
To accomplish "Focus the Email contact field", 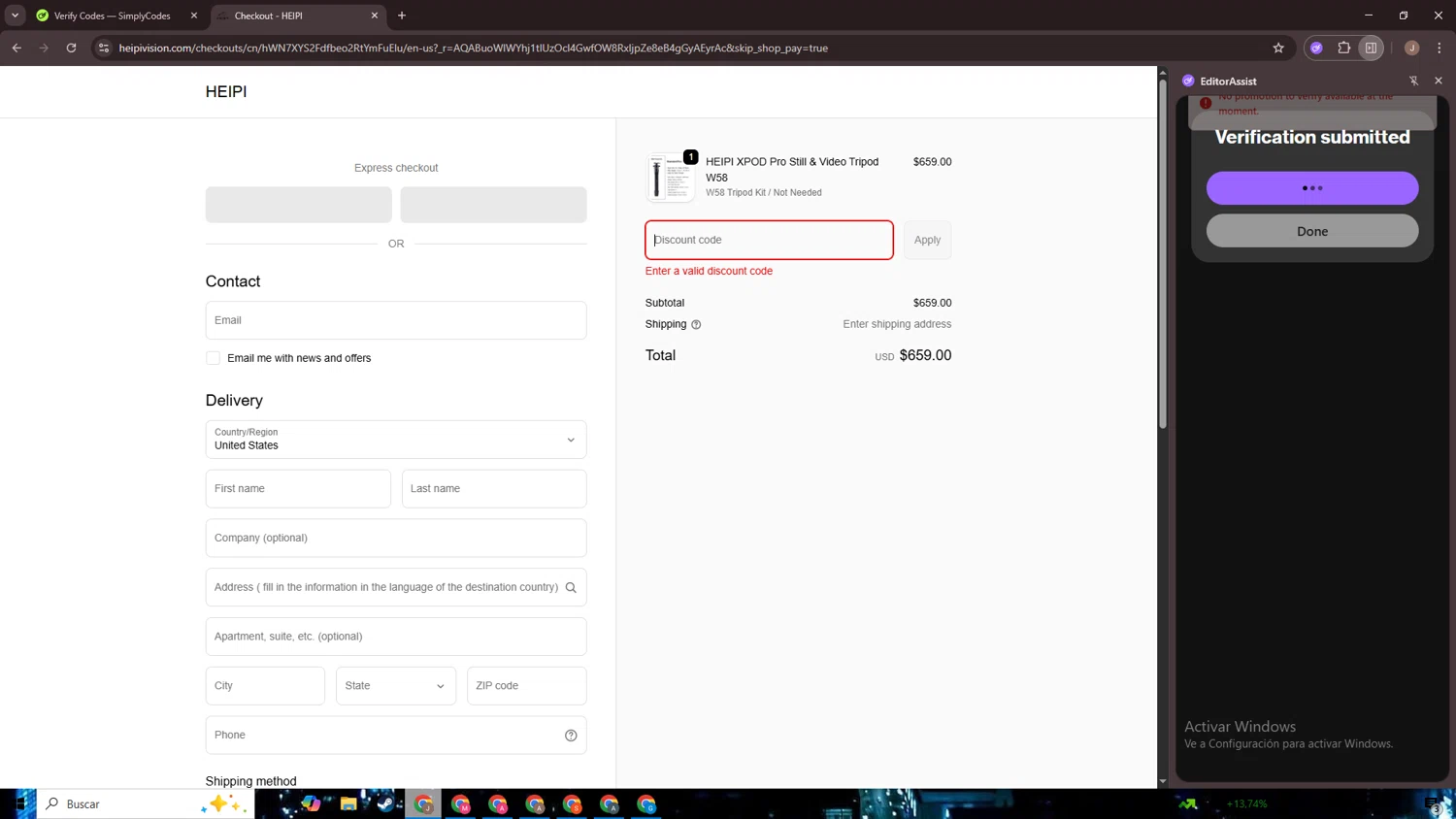I will point(396,320).
